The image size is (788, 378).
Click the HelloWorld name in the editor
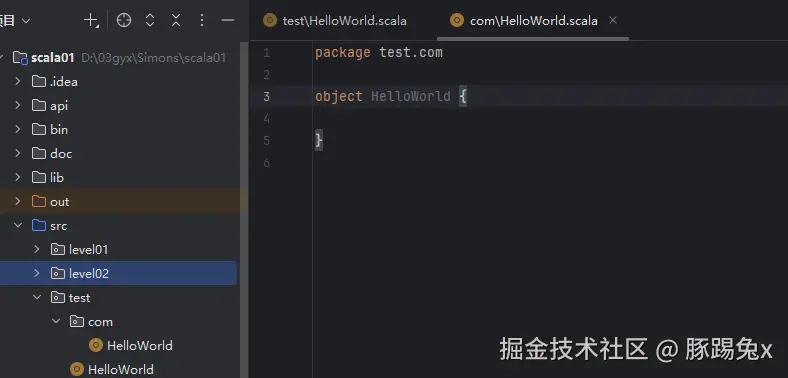[x=411, y=96]
